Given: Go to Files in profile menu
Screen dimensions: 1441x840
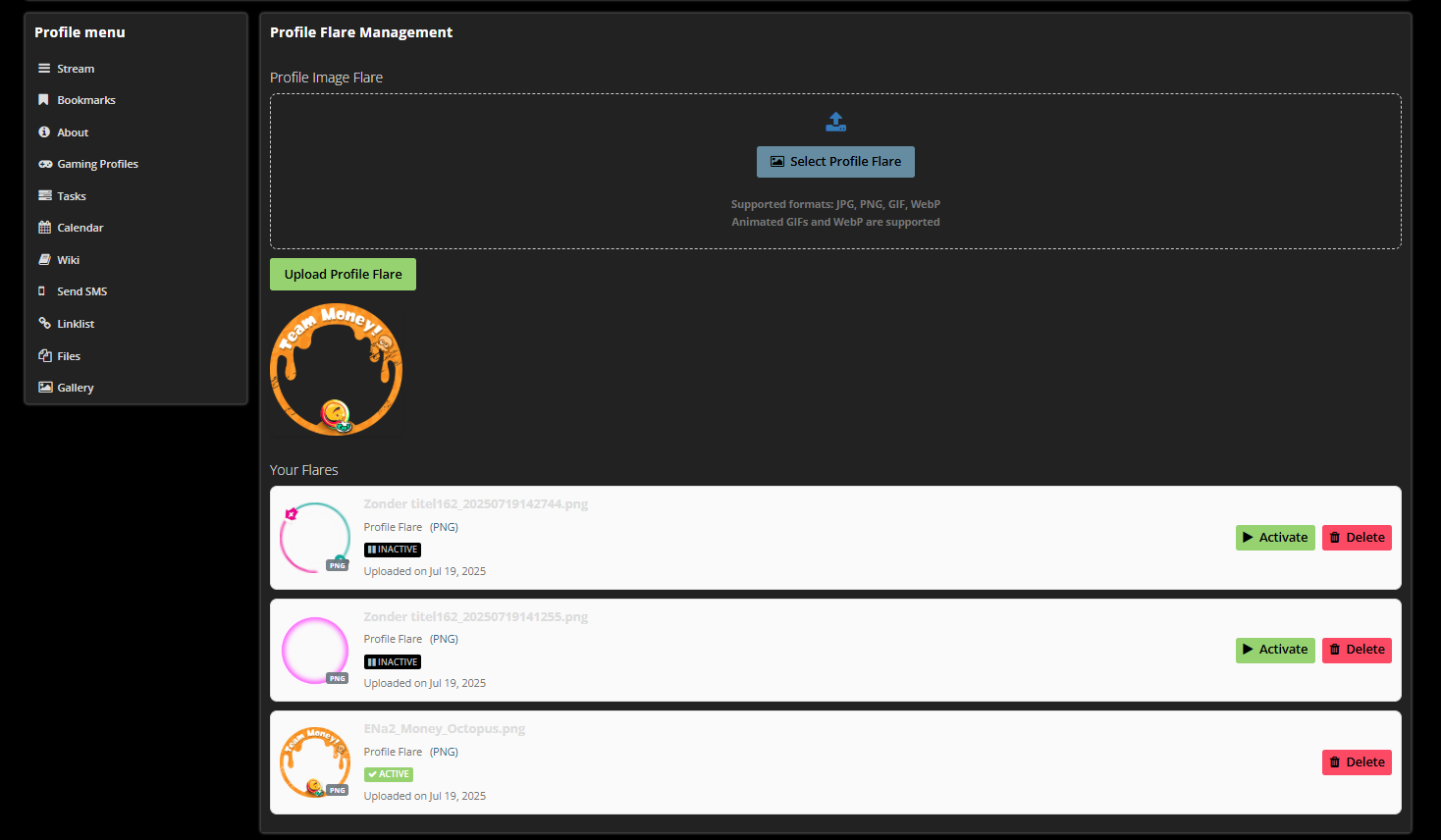Looking at the screenshot, I should pyautogui.click(x=69, y=356).
